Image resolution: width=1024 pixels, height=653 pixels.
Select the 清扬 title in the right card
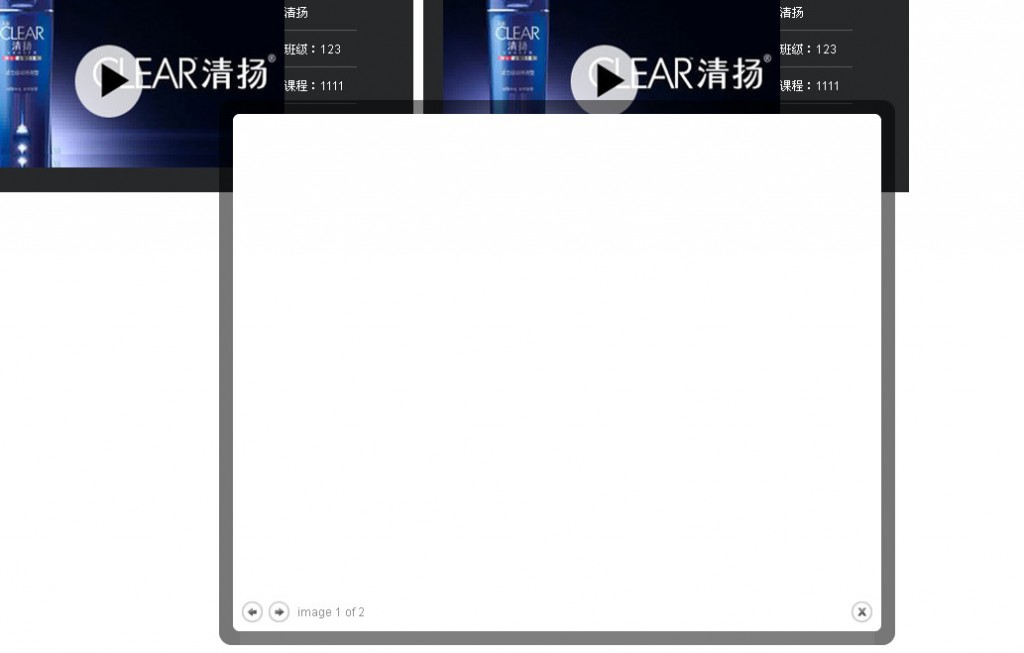click(x=792, y=12)
